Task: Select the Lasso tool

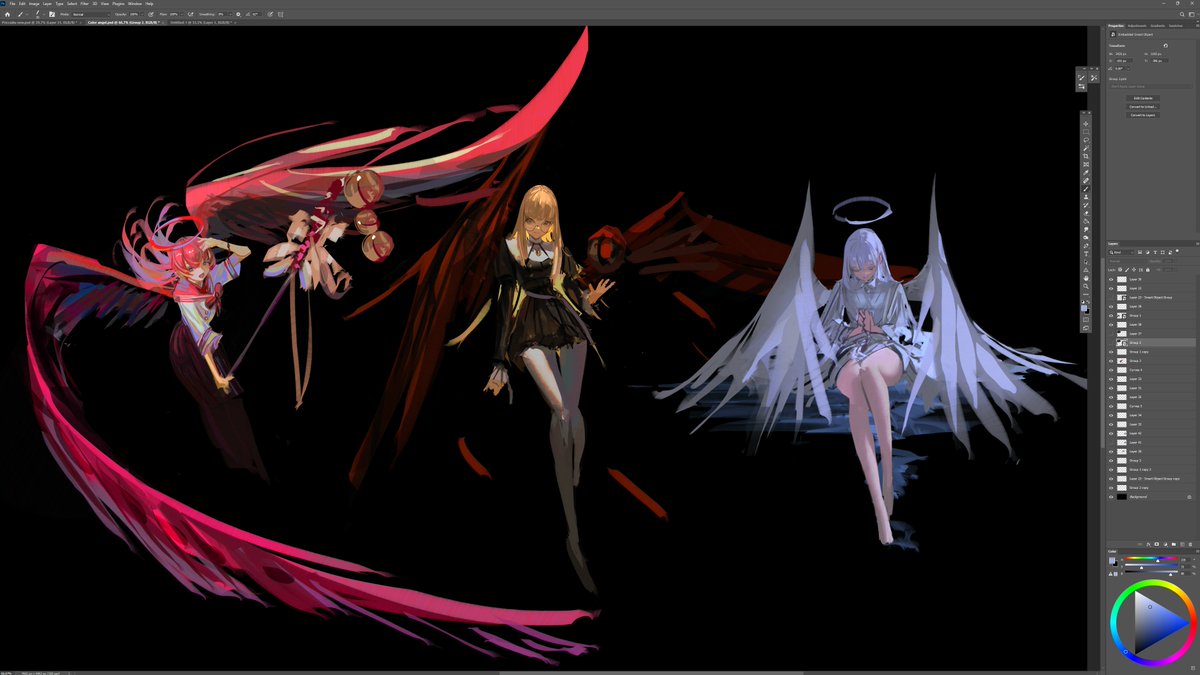Action: 1086,139
